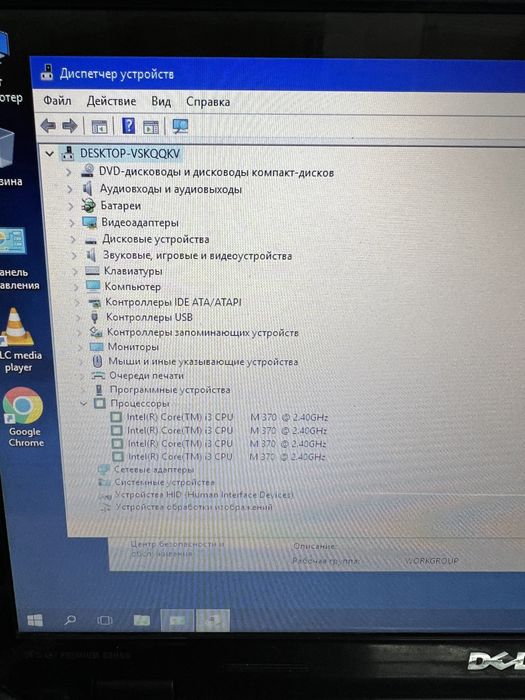The width and height of the screenshot is (525, 700).
Task: Click the Мониторы category icon
Action: coord(96,347)
